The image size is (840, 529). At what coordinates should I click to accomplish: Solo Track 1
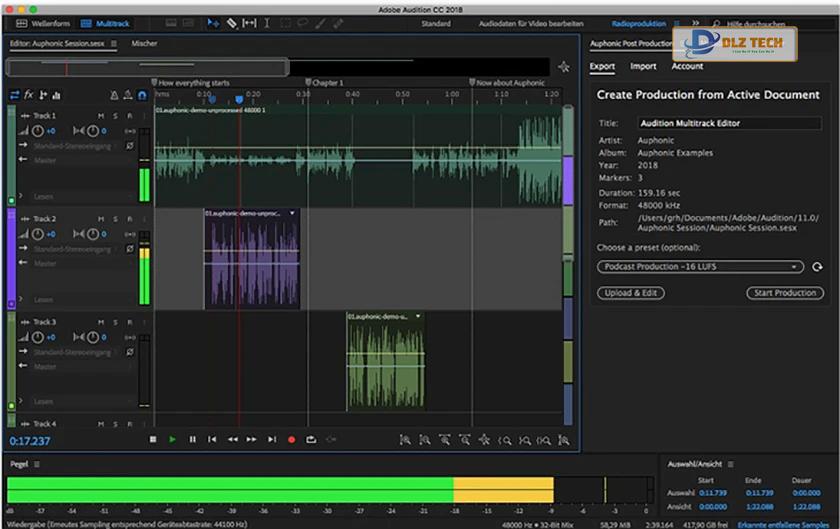coord(115,116)
